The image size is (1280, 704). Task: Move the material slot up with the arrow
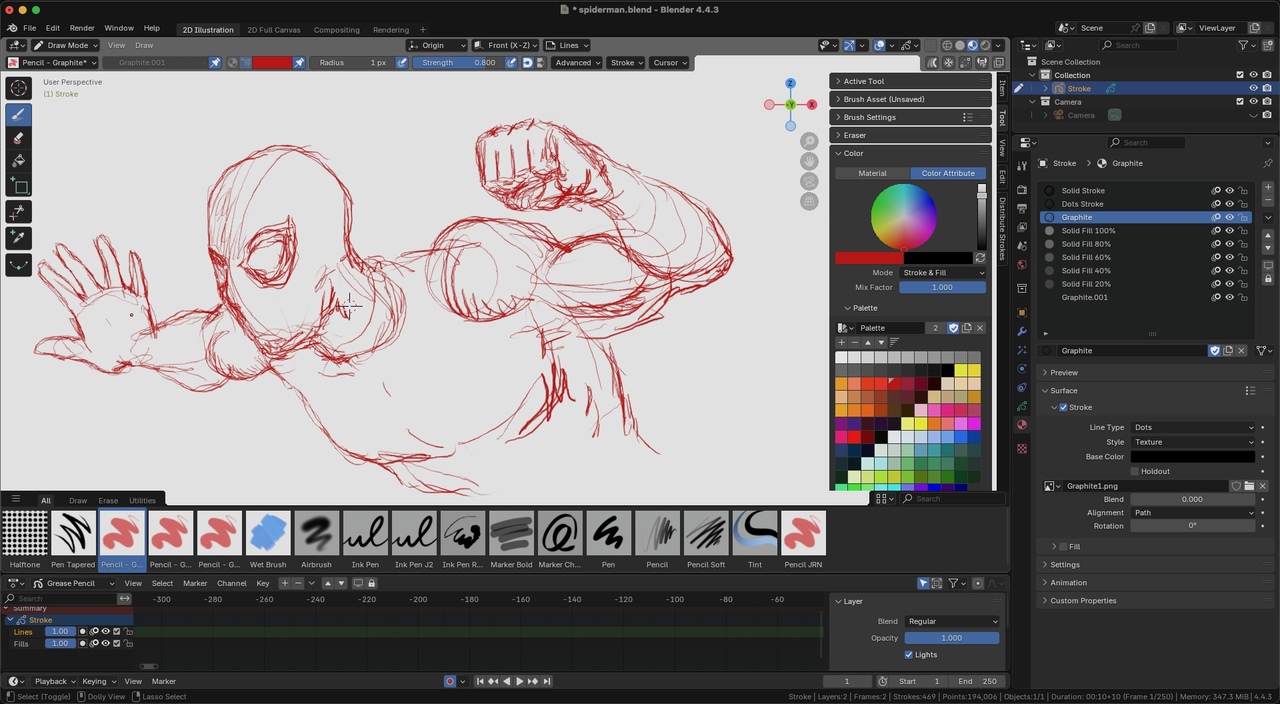(1268, 235)
